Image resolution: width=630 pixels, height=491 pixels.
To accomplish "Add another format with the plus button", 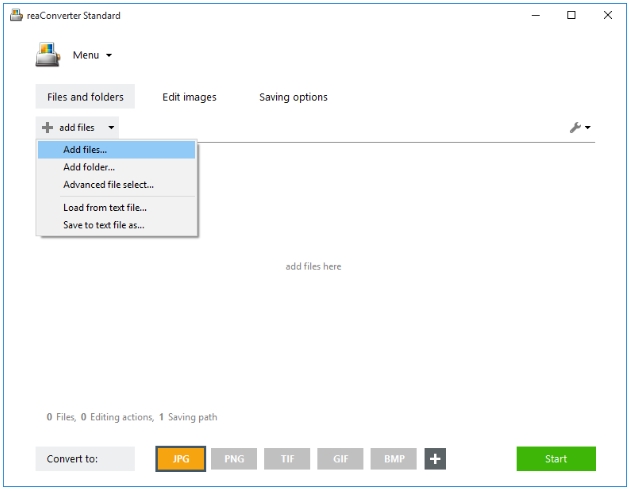I will [435, 458].
